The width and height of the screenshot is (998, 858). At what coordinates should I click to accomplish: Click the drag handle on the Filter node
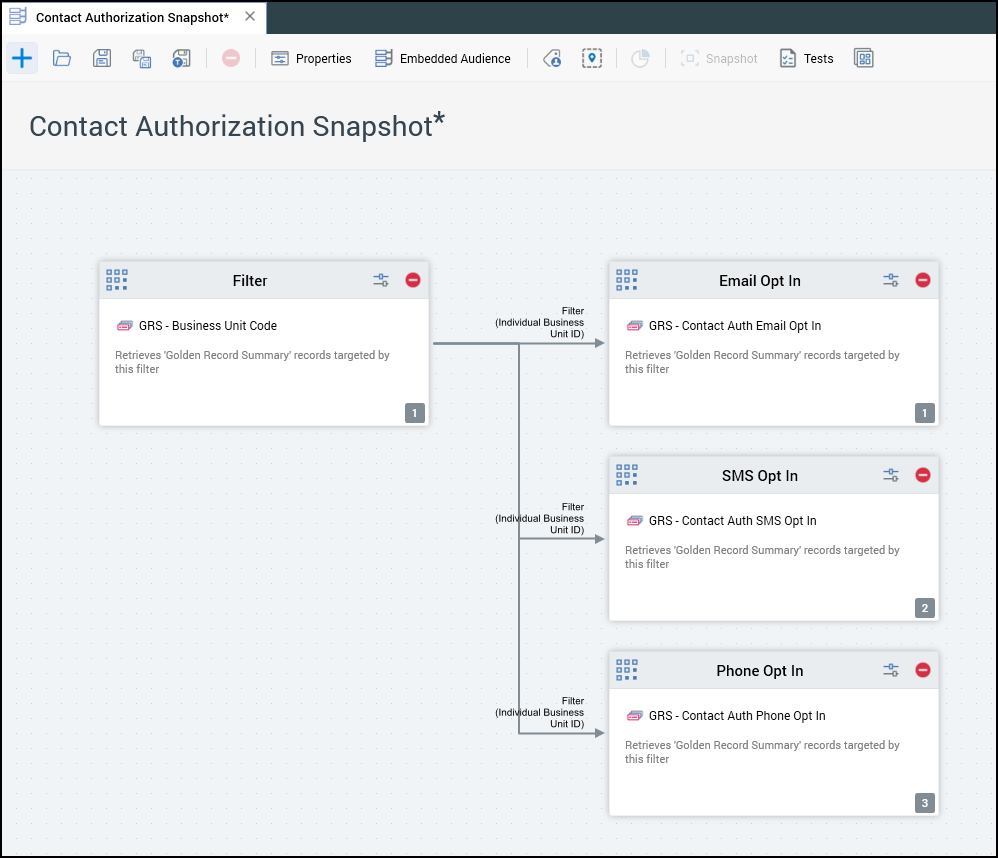point(117,280)
